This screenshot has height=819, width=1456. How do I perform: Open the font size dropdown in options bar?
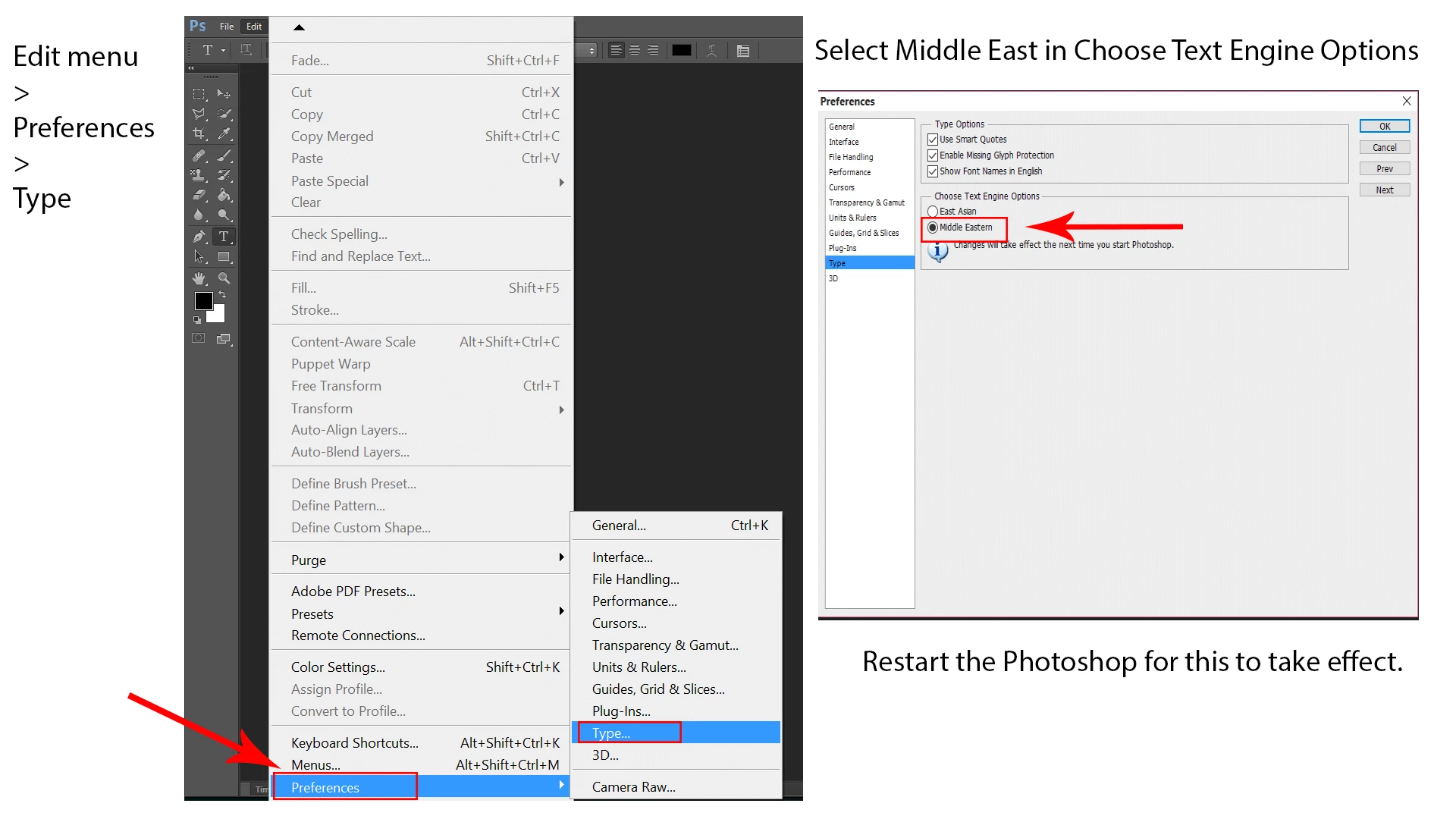pos(591,51)
